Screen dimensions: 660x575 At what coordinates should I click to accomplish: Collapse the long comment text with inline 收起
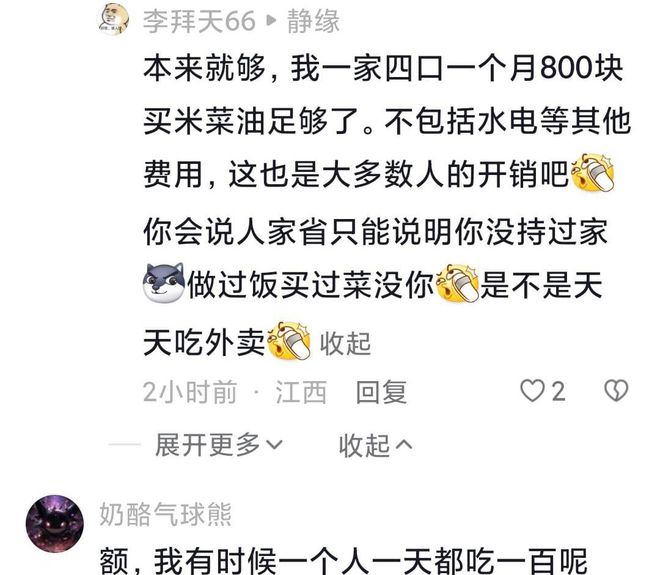[x=345, y=343]
